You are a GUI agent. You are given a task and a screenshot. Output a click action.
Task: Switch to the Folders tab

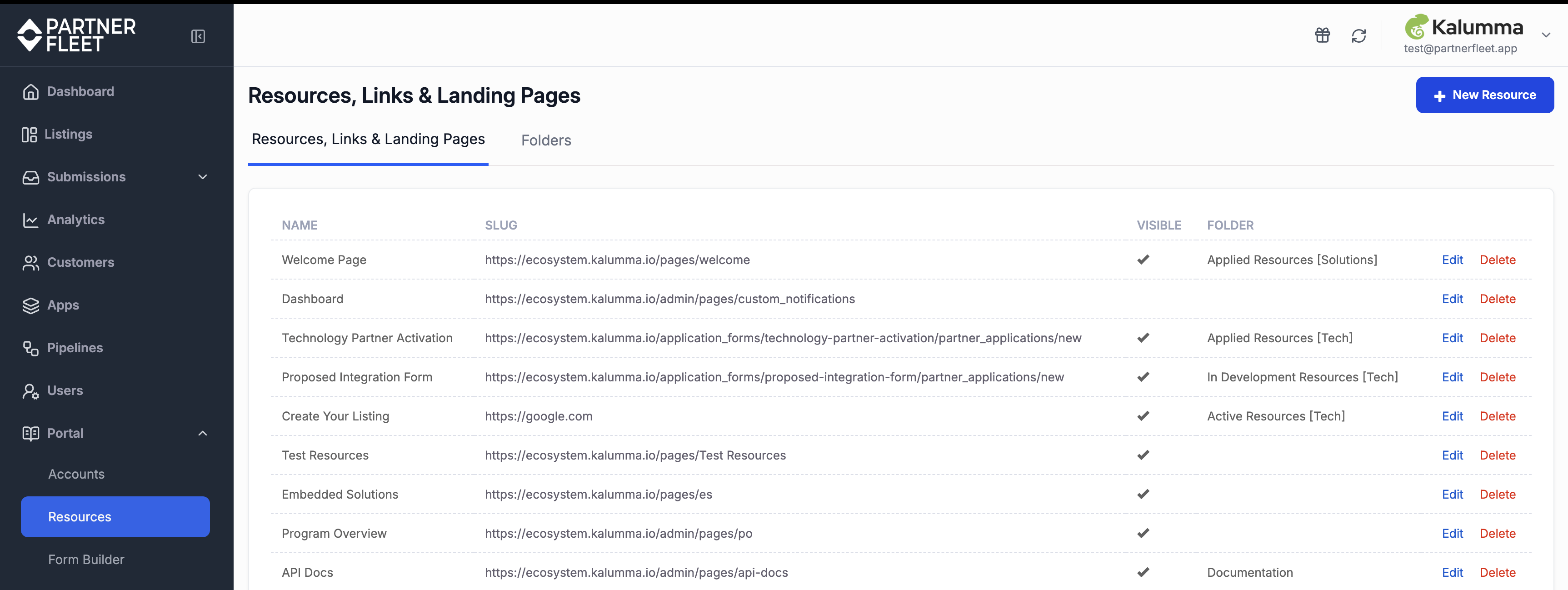coord(546,140)
